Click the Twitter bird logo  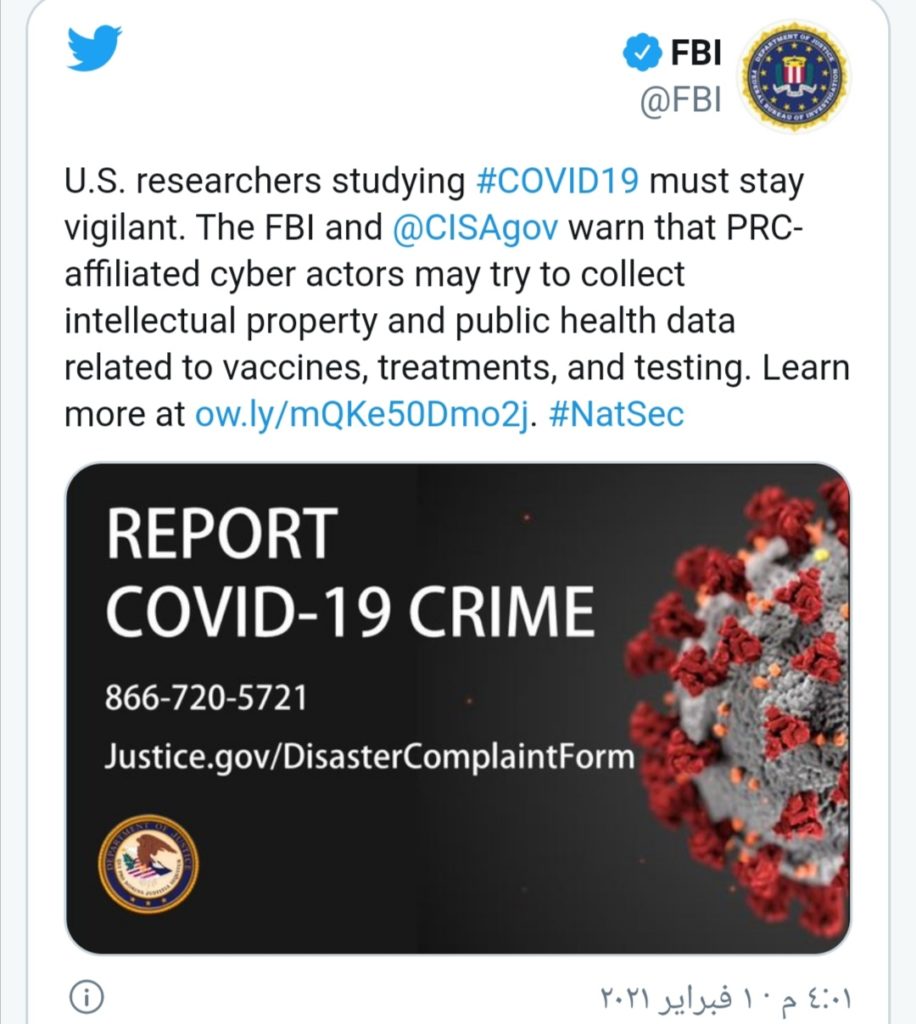(x=94, y=47)
